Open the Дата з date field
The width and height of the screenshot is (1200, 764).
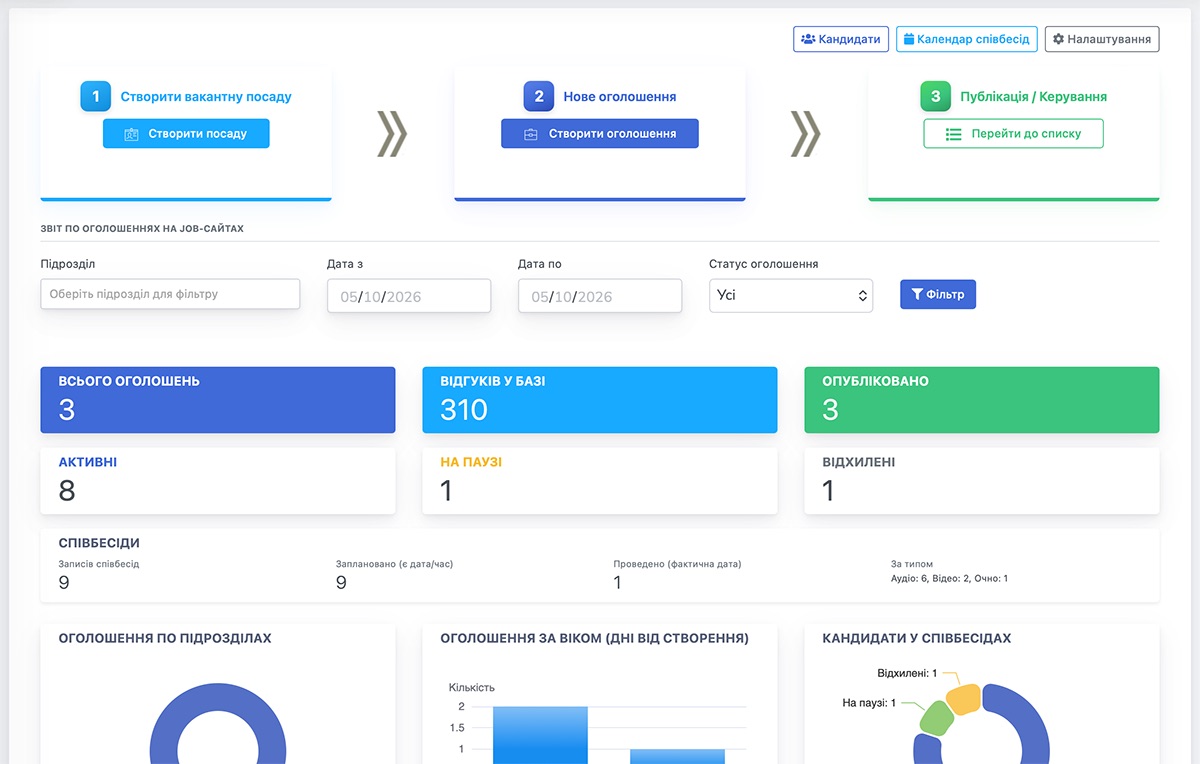tap(409, 296)
